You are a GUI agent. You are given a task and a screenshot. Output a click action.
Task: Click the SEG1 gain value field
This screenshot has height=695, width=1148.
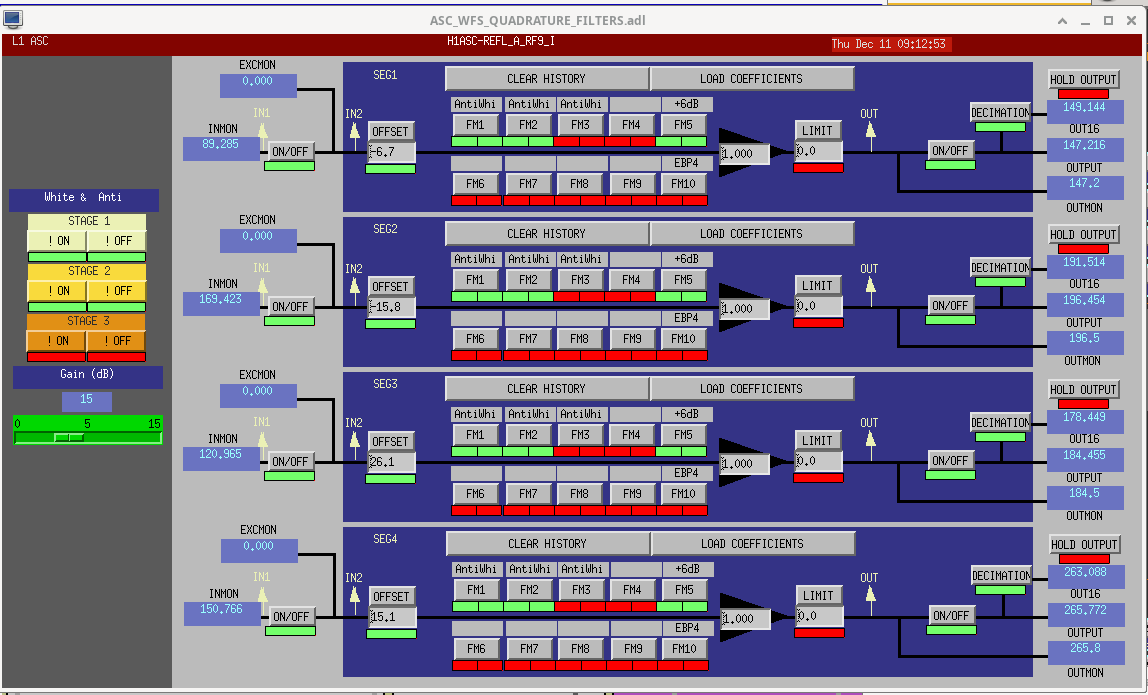point(744,154)
